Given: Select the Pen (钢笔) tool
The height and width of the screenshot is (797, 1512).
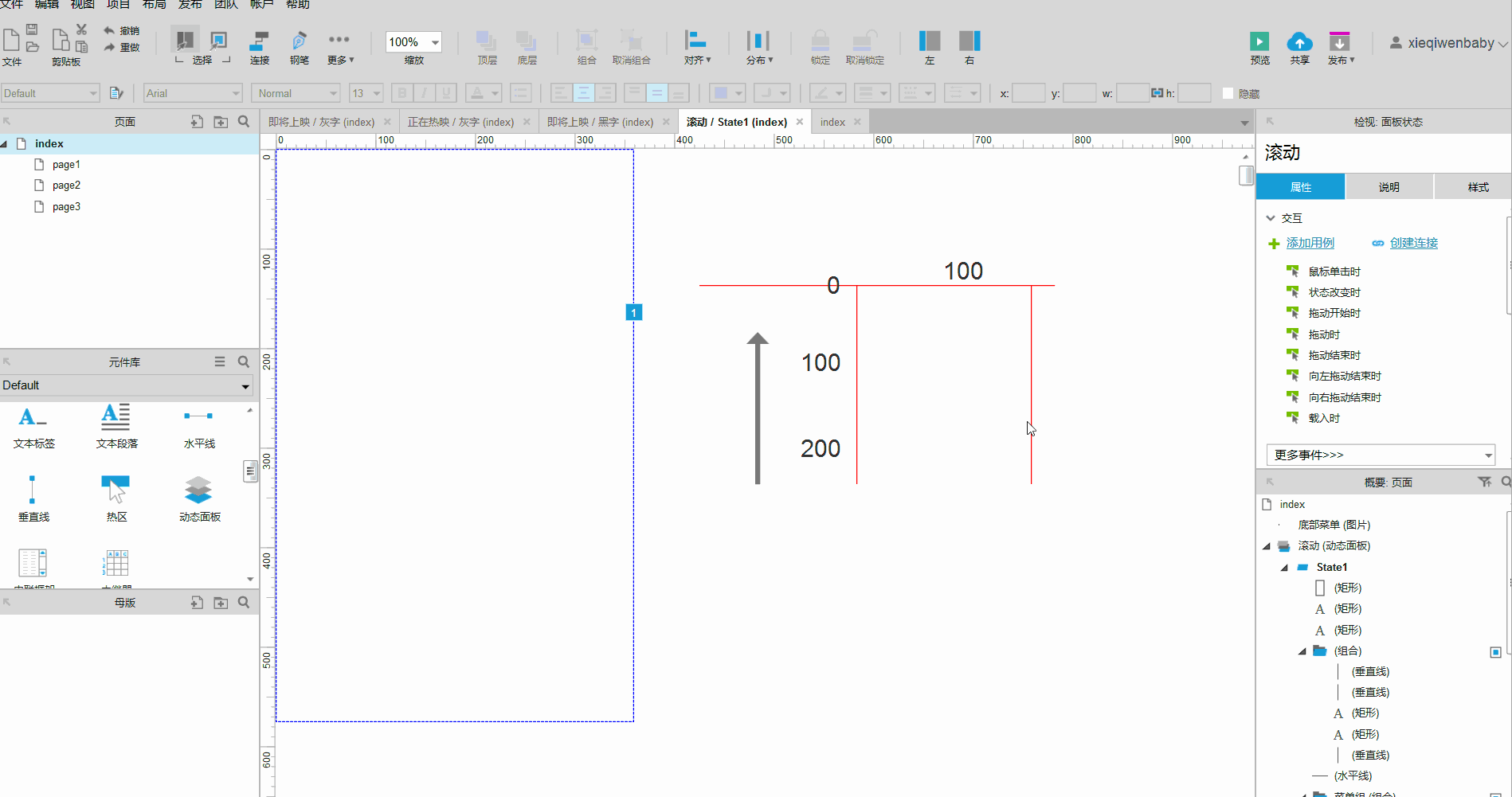Looking at the screenshot, I should [300, 41].
